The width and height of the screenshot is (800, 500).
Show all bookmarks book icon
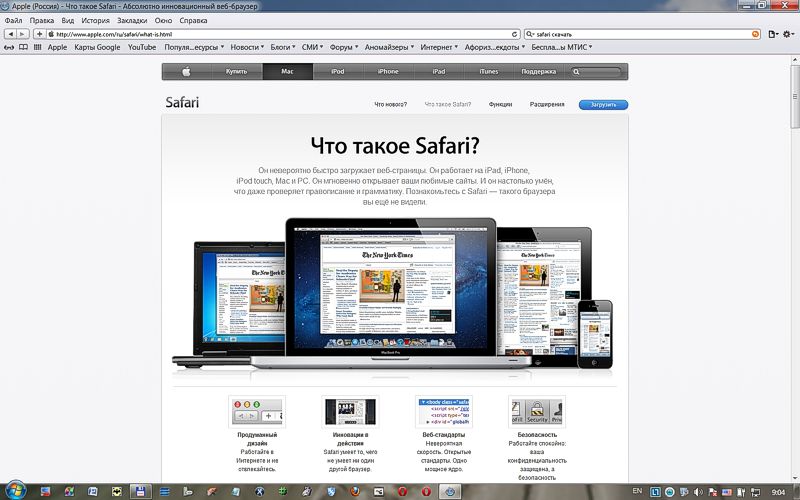point(23,47)
